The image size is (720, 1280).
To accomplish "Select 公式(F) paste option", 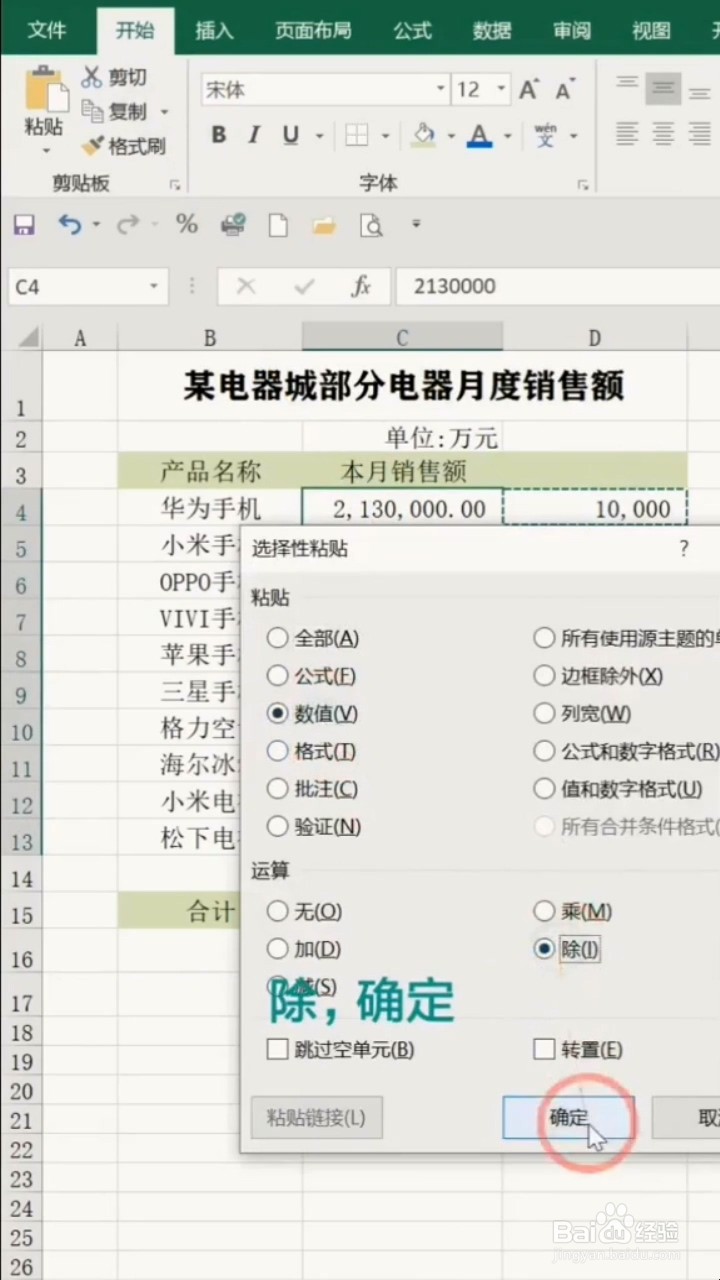I will pyautogui.click(x=312, y=676).
